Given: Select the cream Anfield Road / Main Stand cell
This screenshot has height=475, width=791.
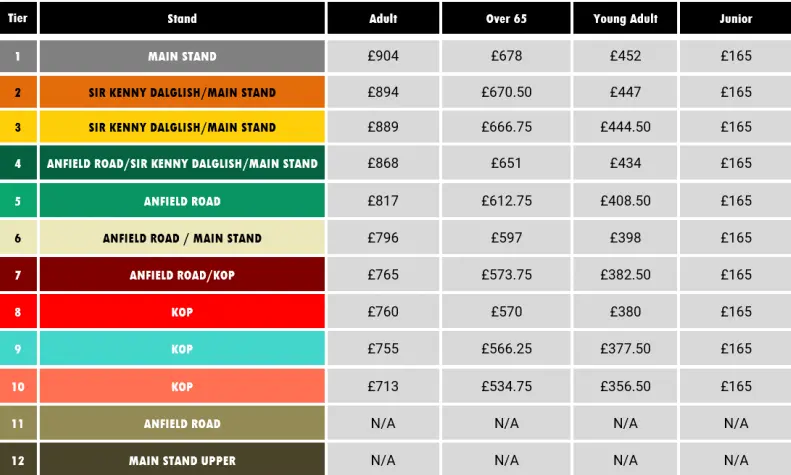Looking at the screenshot, I should [182, 238].
